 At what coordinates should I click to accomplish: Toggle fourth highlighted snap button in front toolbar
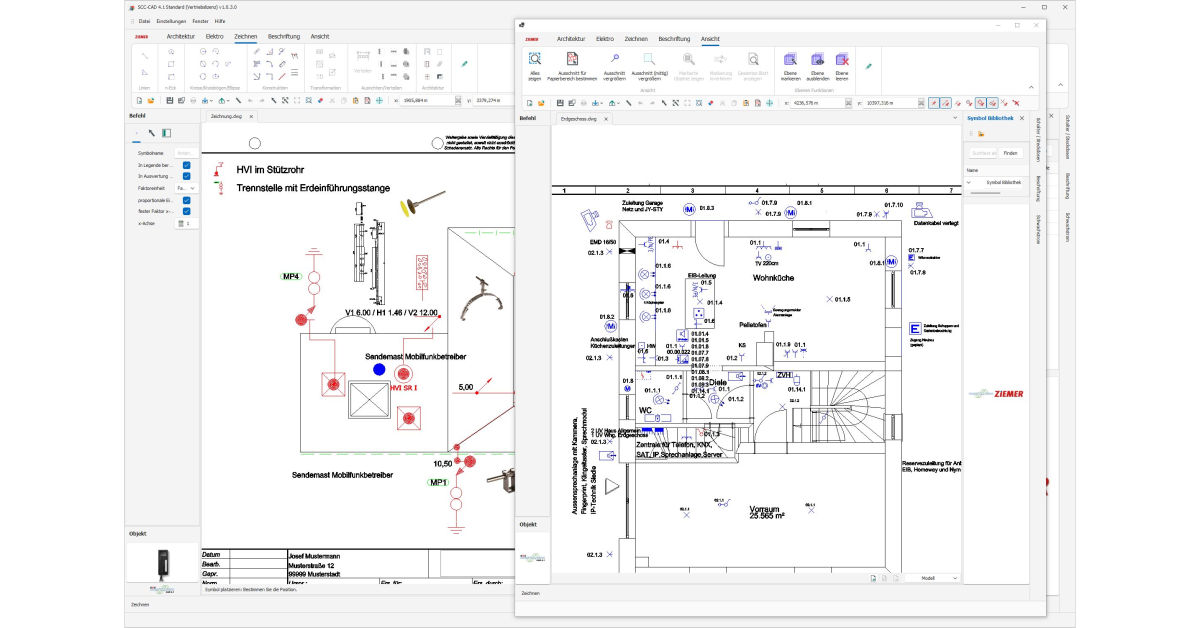(x=993, y=103)
